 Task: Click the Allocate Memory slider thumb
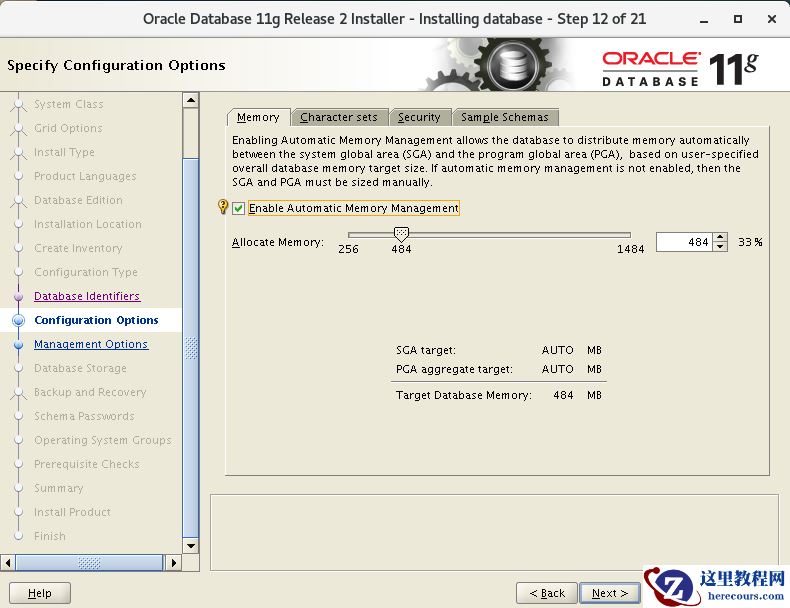coord(401,233)
